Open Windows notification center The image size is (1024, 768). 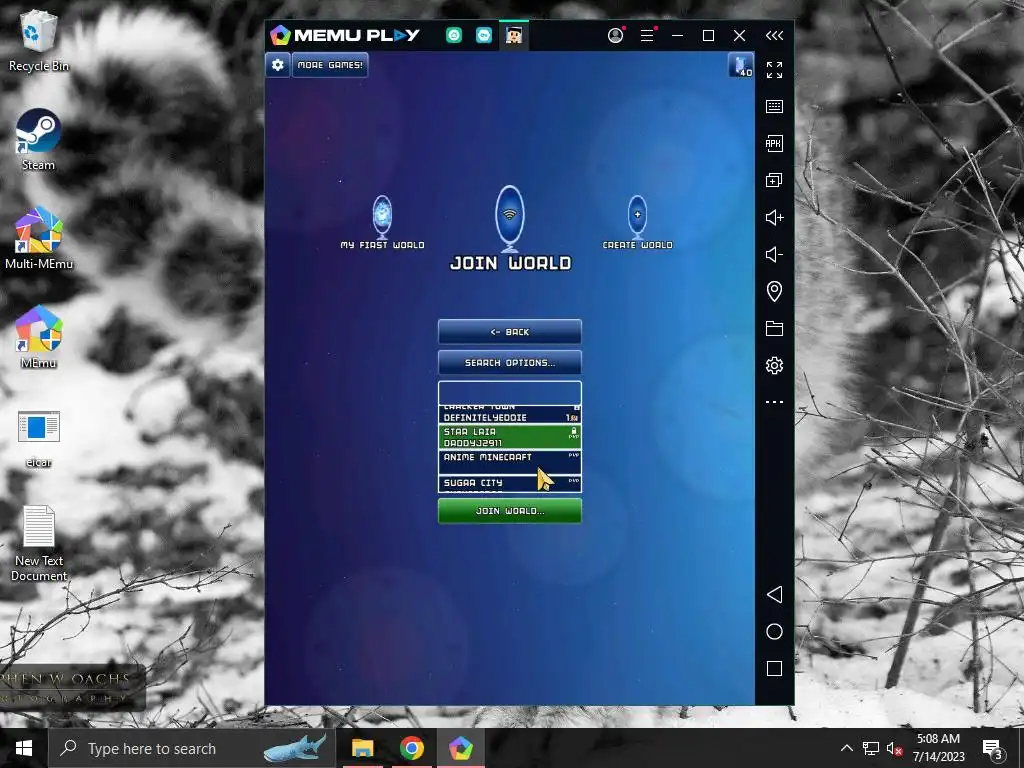993,748
